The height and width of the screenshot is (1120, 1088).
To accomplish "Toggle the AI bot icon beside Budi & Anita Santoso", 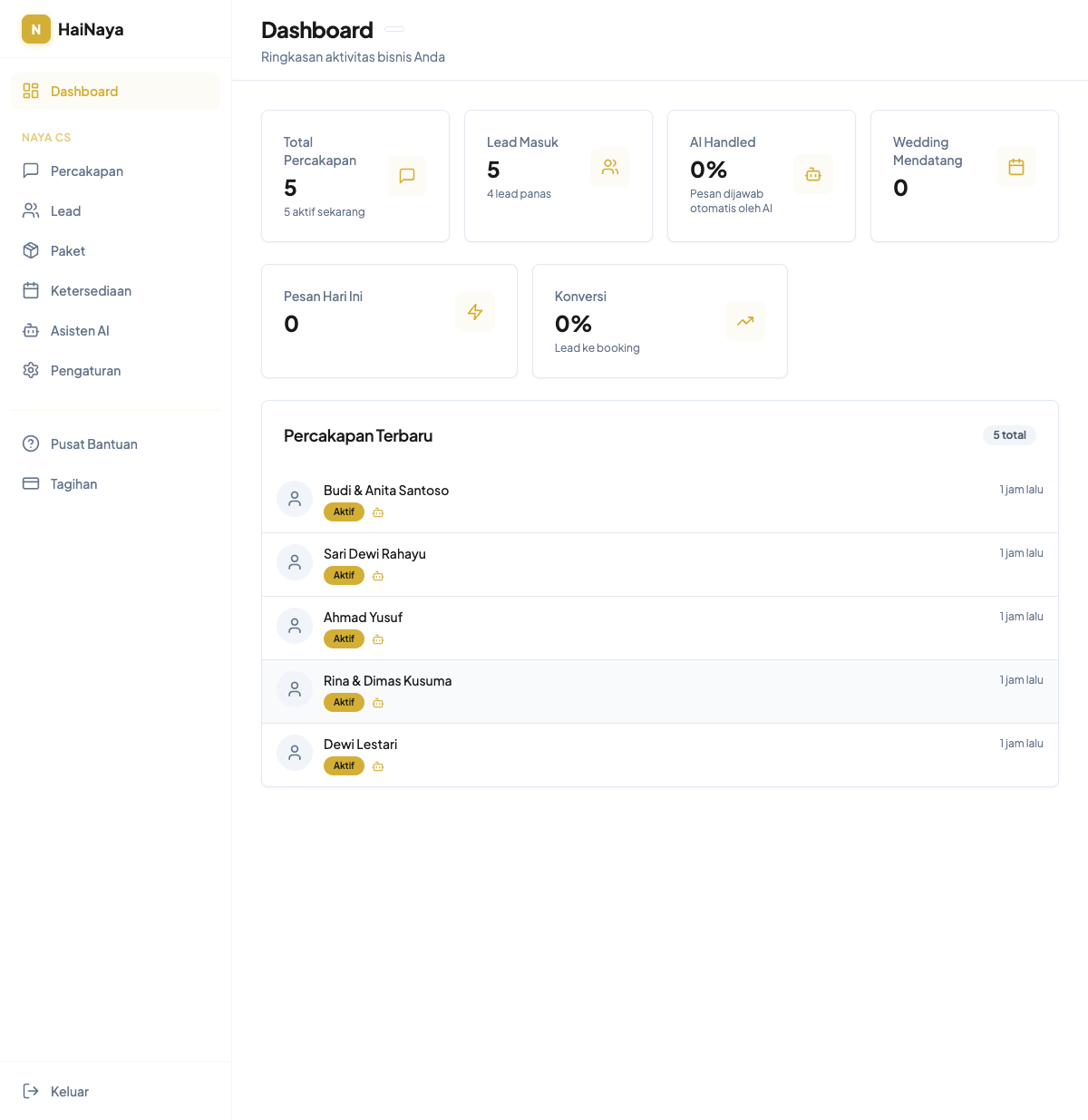I will pos(378,511).
